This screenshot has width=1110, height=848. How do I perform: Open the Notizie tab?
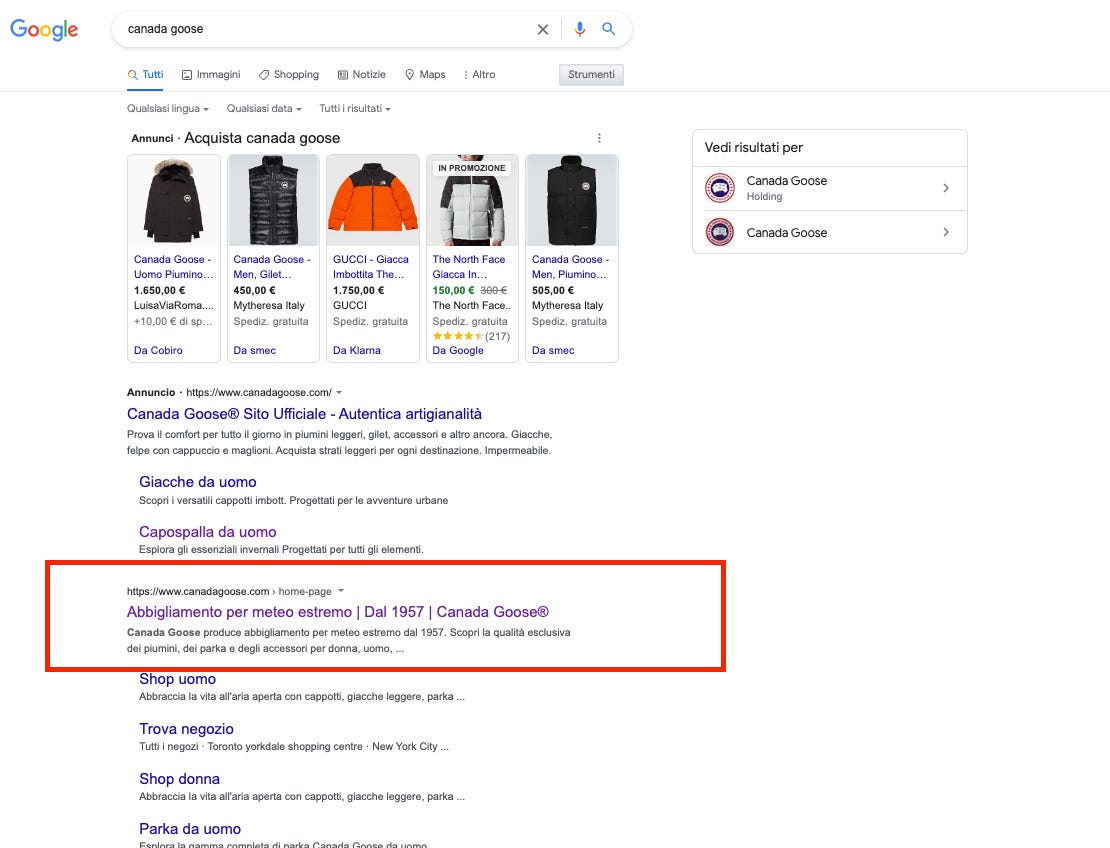pyautogui.click(x=362, y=74)
